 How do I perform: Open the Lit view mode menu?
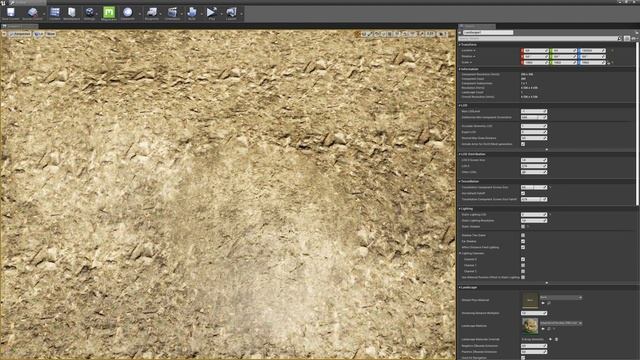point(38,34)
